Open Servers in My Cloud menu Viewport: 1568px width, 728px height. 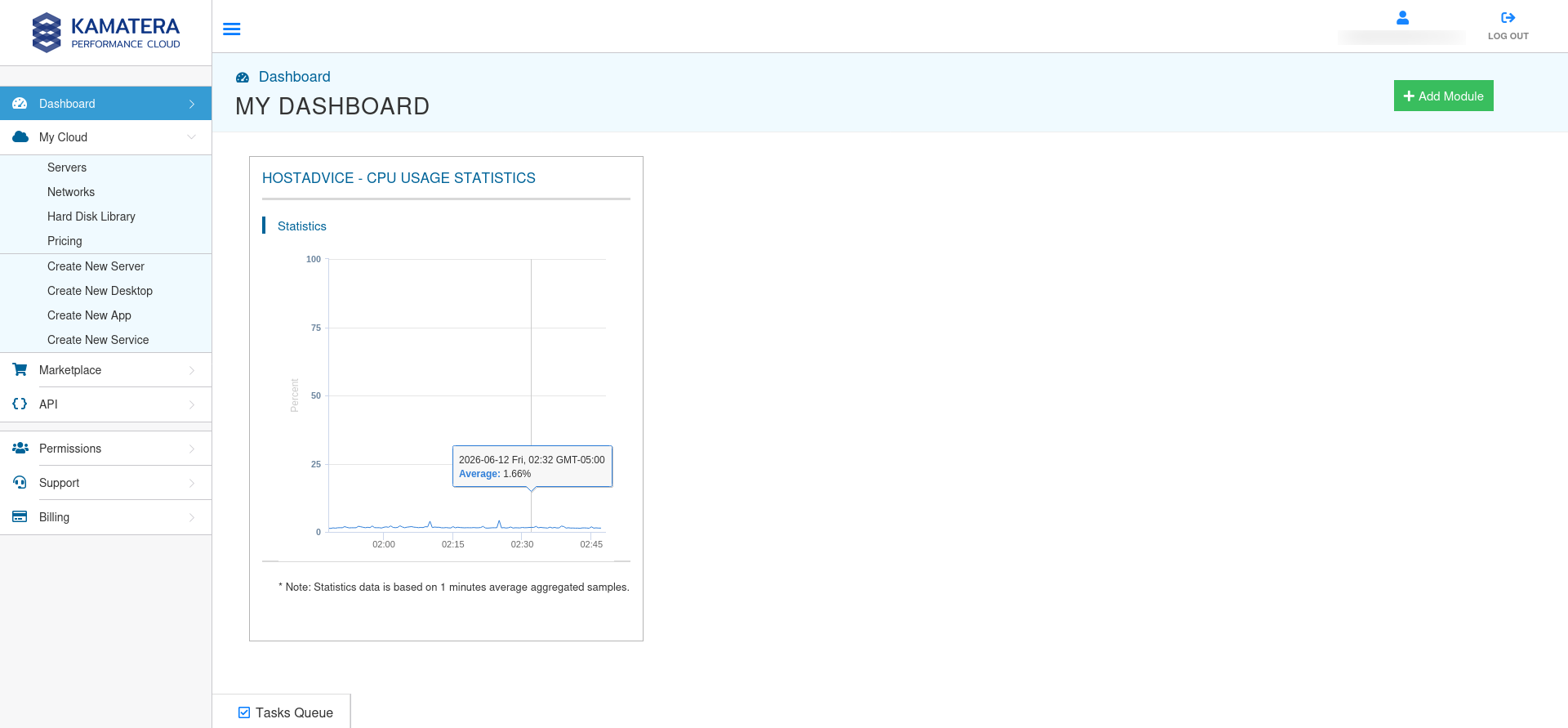pyautogui.click(x=67, y=167)
